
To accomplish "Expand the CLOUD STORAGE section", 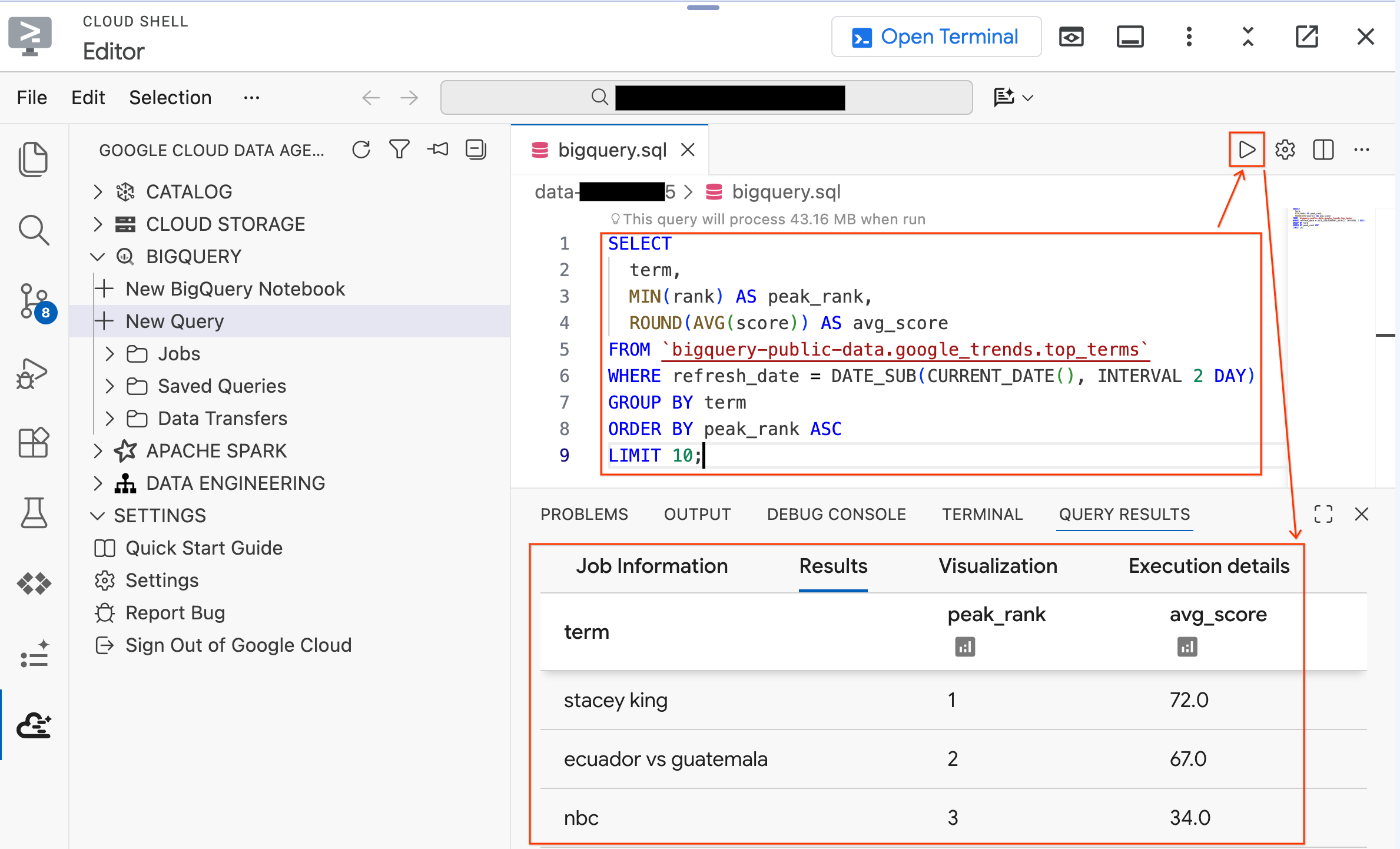I will (98, 224).
